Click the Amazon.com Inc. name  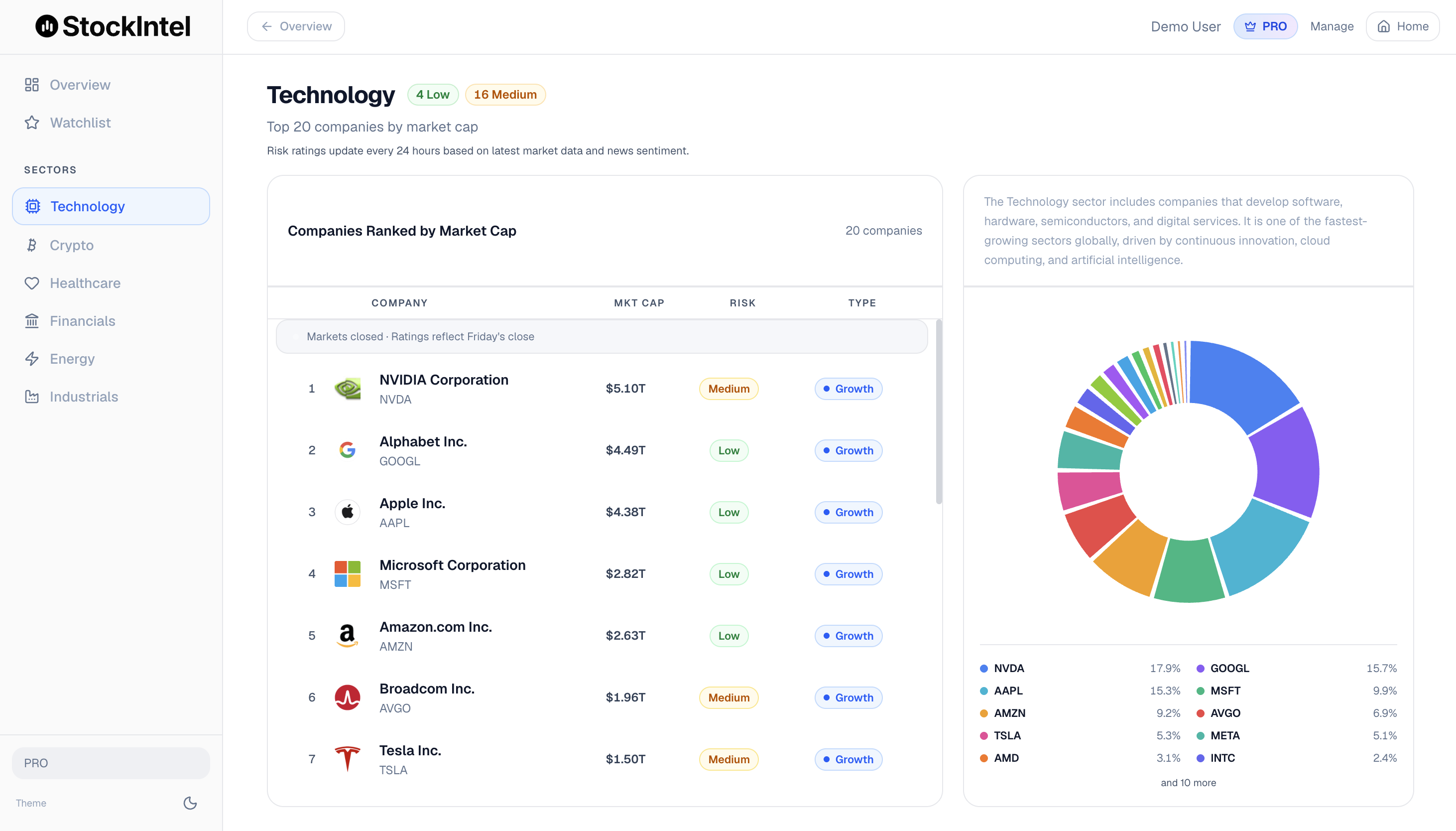435,627
